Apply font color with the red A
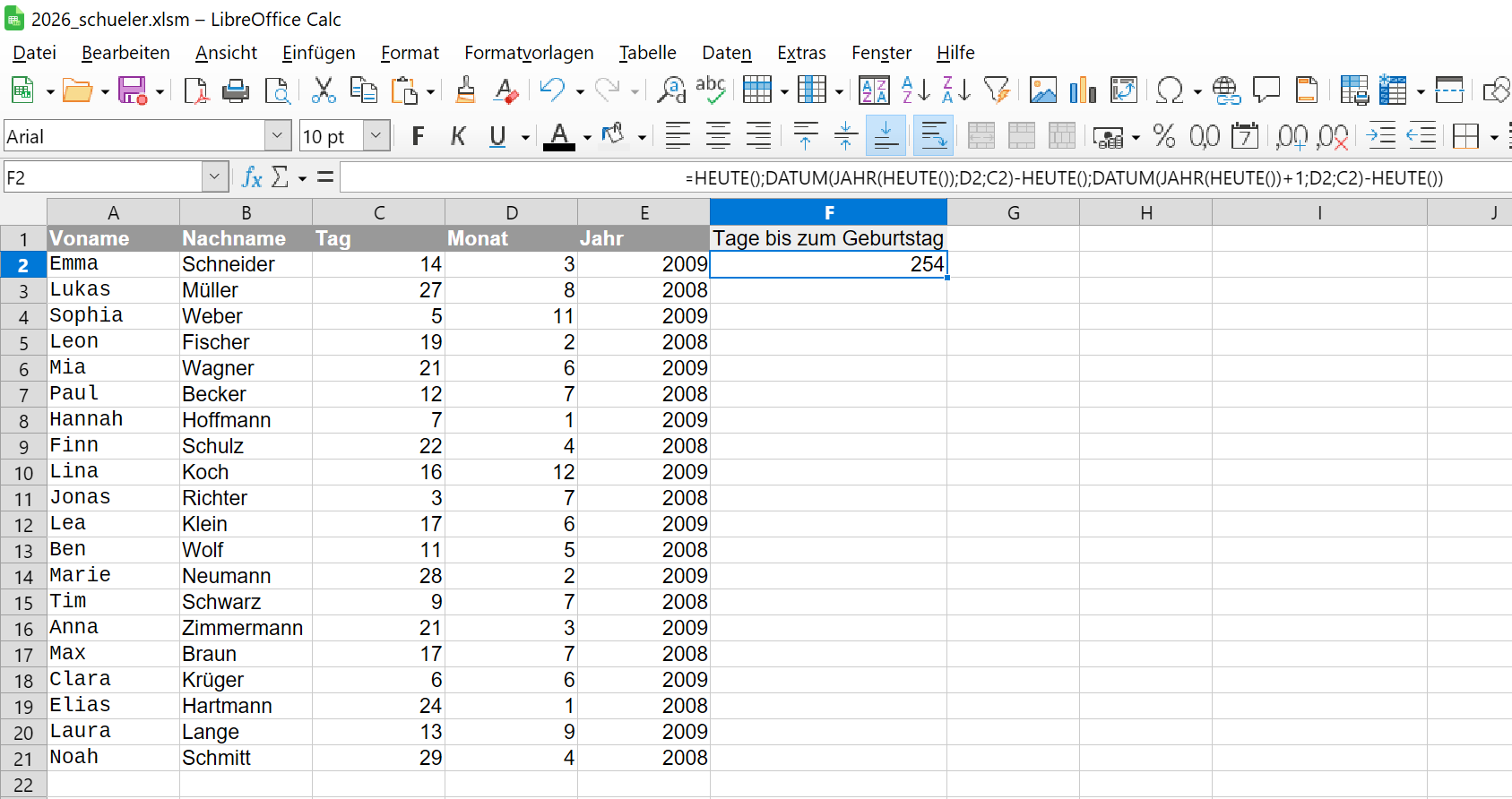 pyautogui.click(x=559, y=136)
